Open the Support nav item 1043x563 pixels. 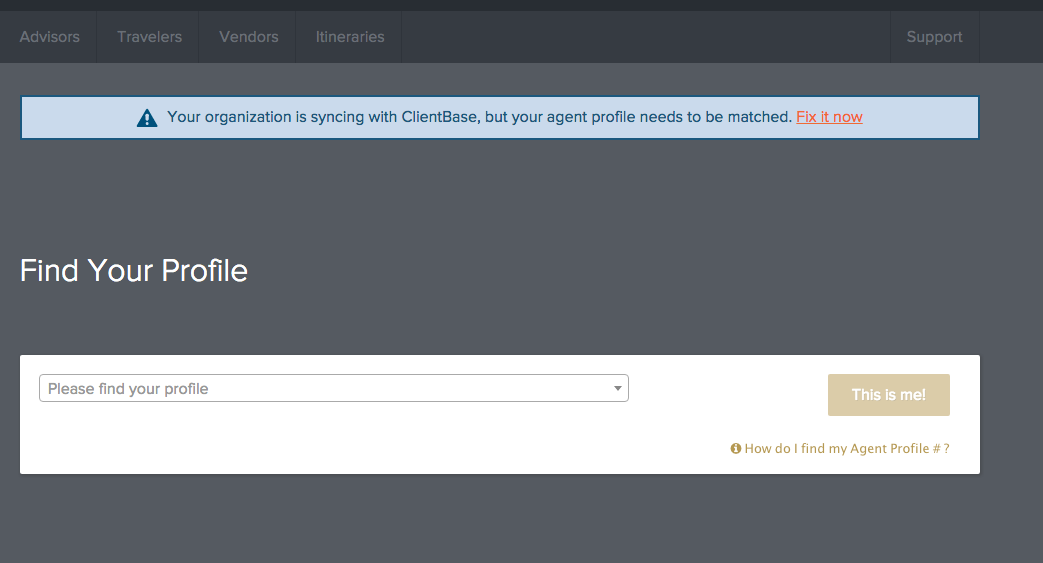pyautogui.click(x=934, y=37)
